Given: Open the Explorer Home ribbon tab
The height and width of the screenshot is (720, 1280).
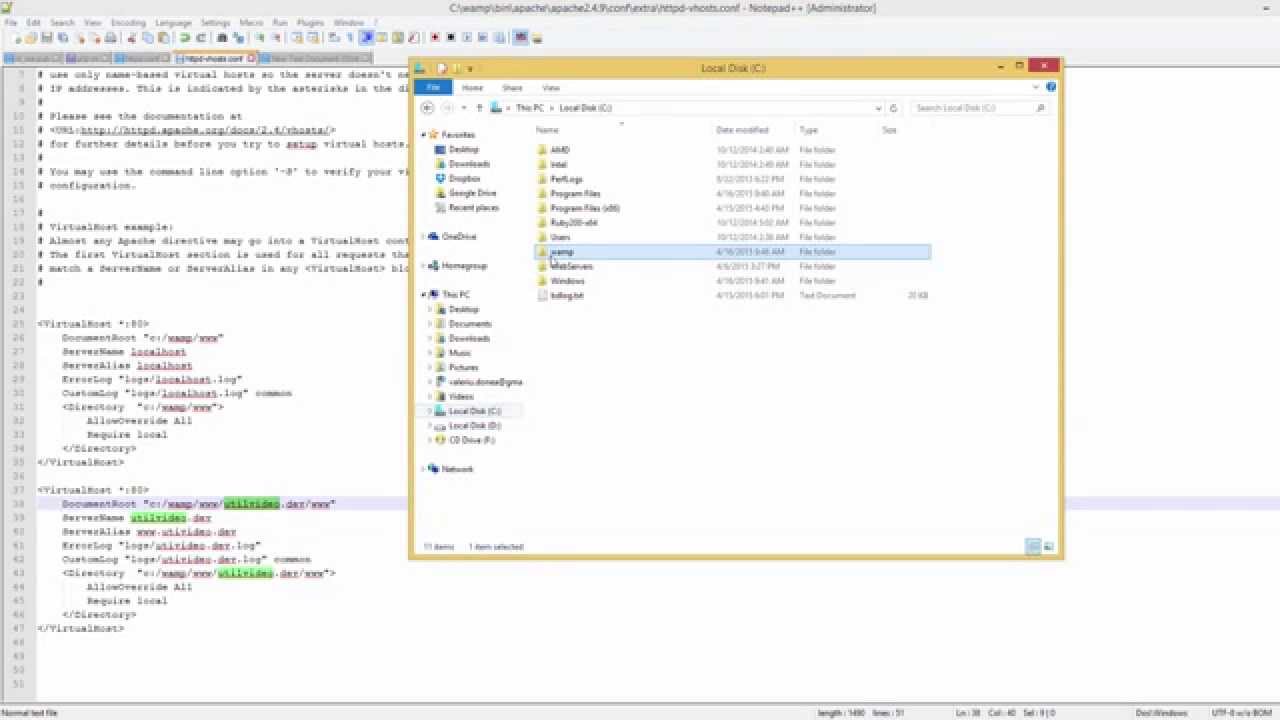Looking at the screenshot, I should click(x=472, y=88).
